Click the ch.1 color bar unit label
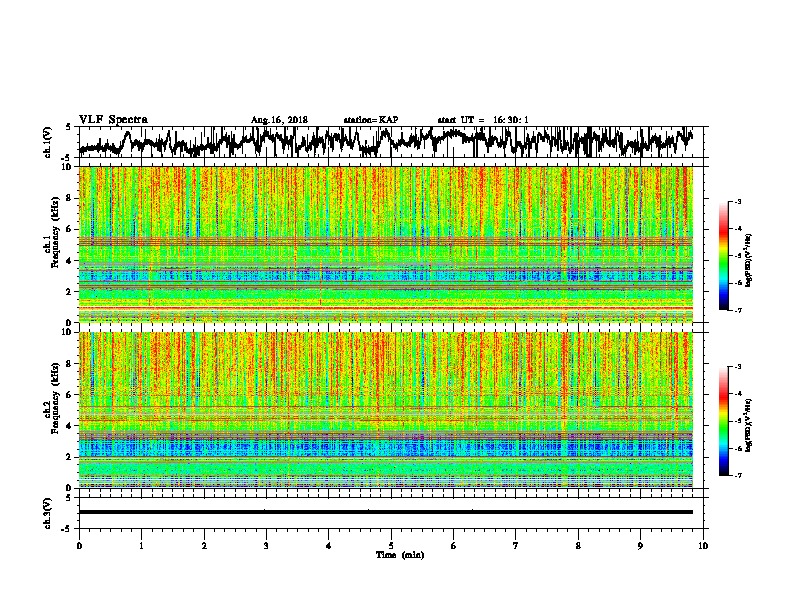Image resolution: width=792 pixels, height=612 pixels. pos(749,260)
